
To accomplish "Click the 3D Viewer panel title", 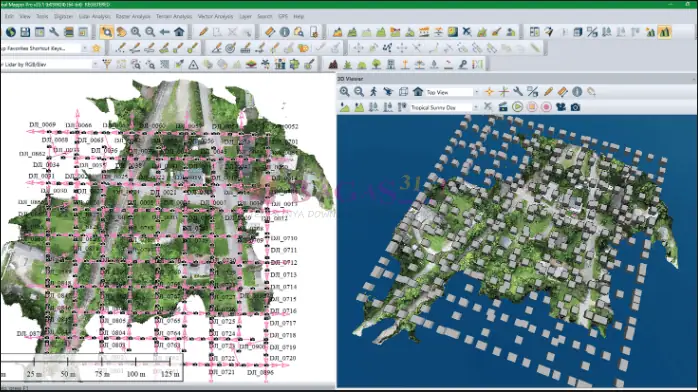I will point(350,79).
